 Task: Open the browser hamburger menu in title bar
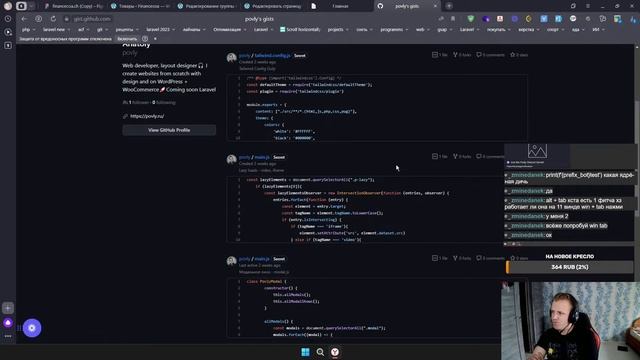click(588, 6)
